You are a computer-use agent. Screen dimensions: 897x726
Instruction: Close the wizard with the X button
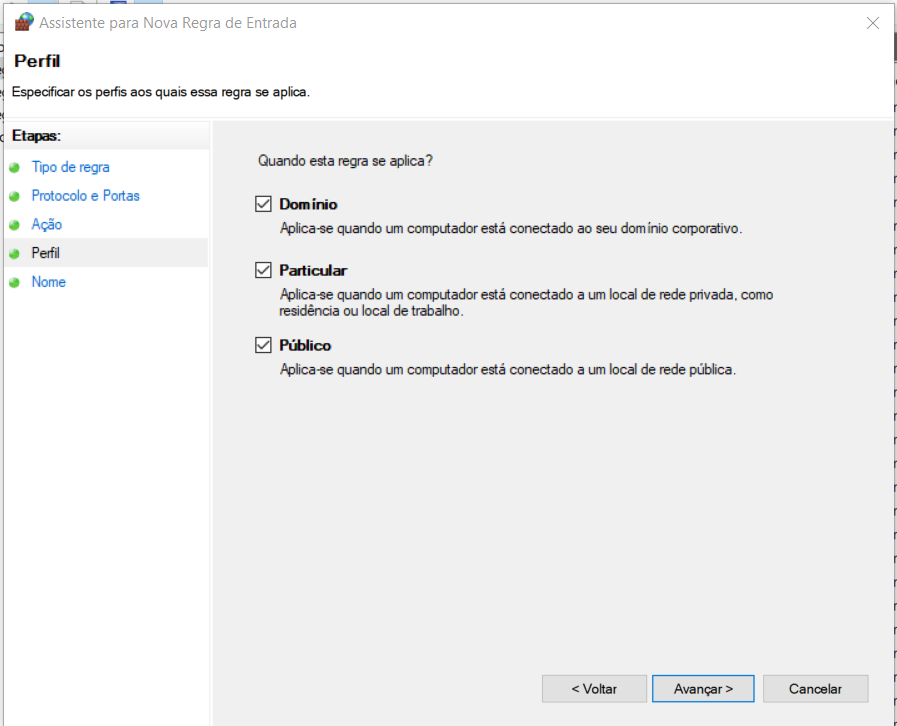tap(873, 22)
